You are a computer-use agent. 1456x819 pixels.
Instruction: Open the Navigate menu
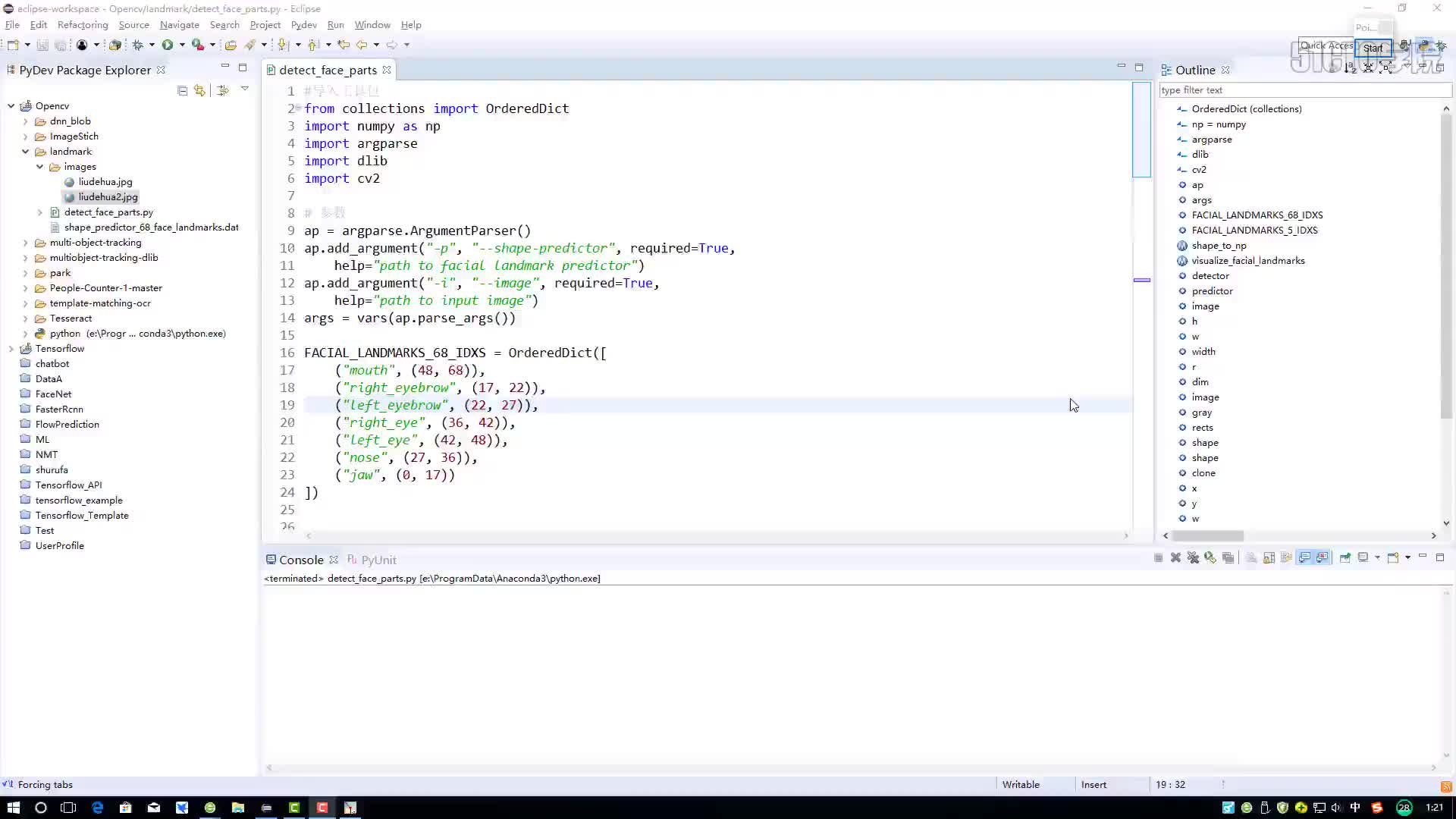[x=179, y=25]
